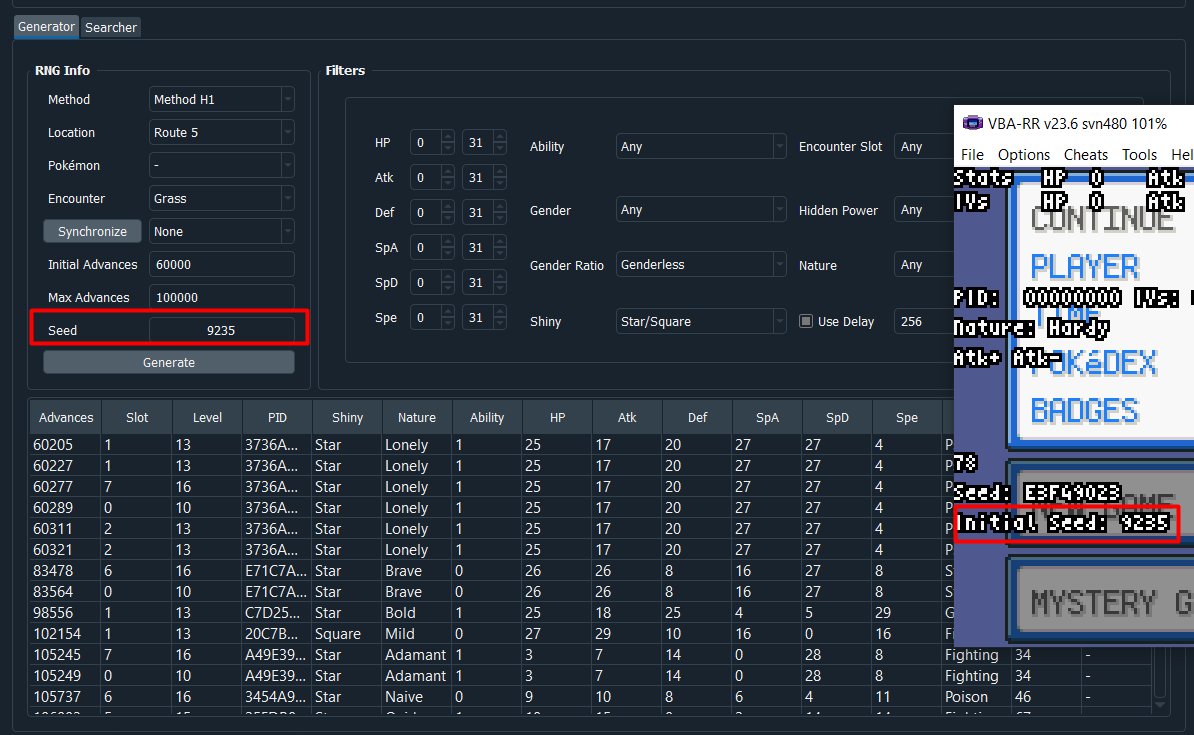
Task: Select the row with advance 60205
Action: tap(491, 445)
